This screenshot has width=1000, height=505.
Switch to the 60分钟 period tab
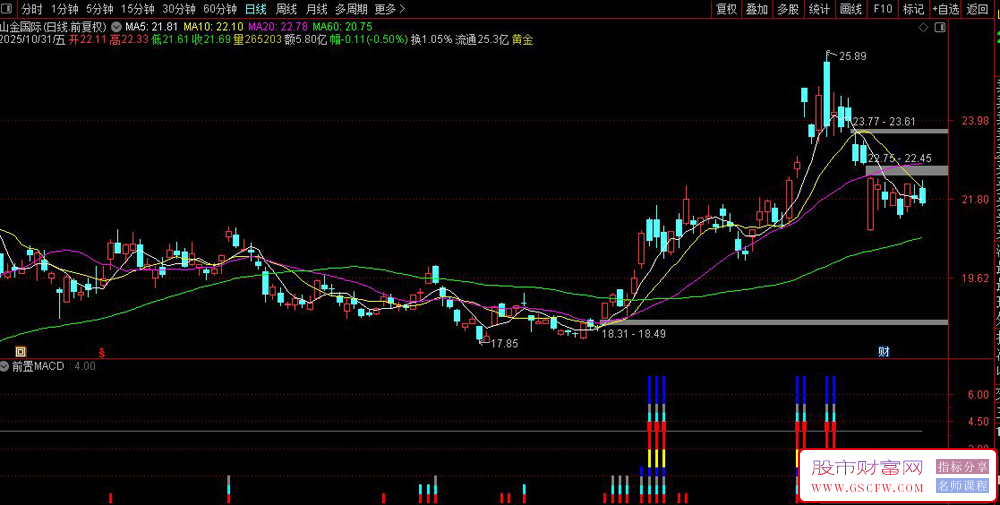click(x=220, y=9)
